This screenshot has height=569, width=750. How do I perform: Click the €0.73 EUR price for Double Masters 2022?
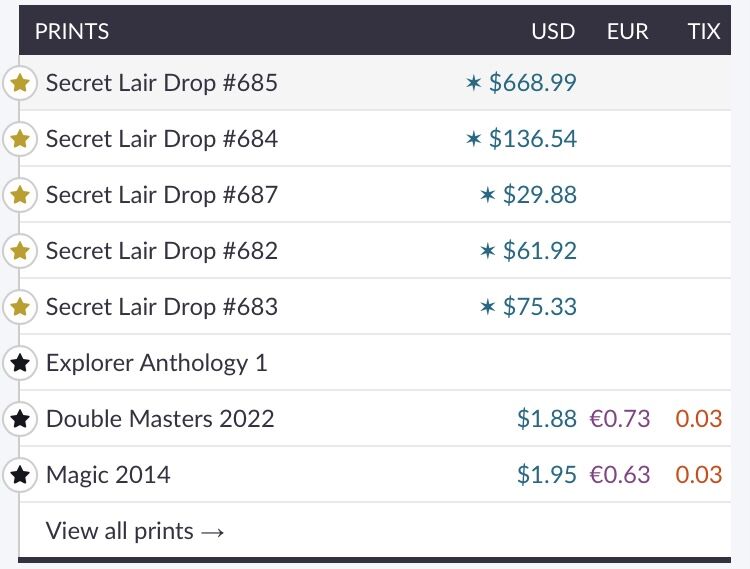[620, 419]
